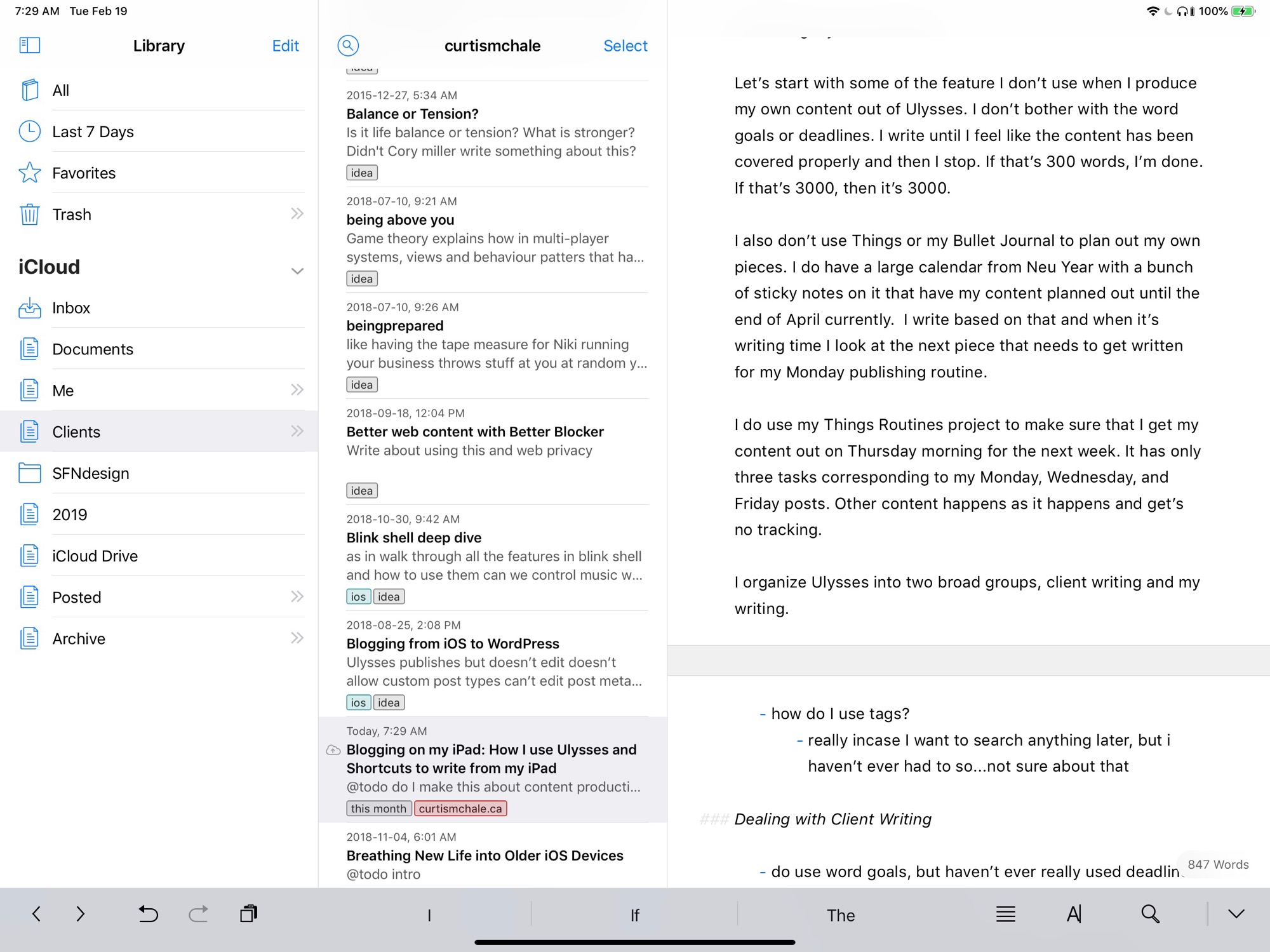Open the paragraph markup lines icon
Viewport: 1270px width, 952px height.
1005,914
